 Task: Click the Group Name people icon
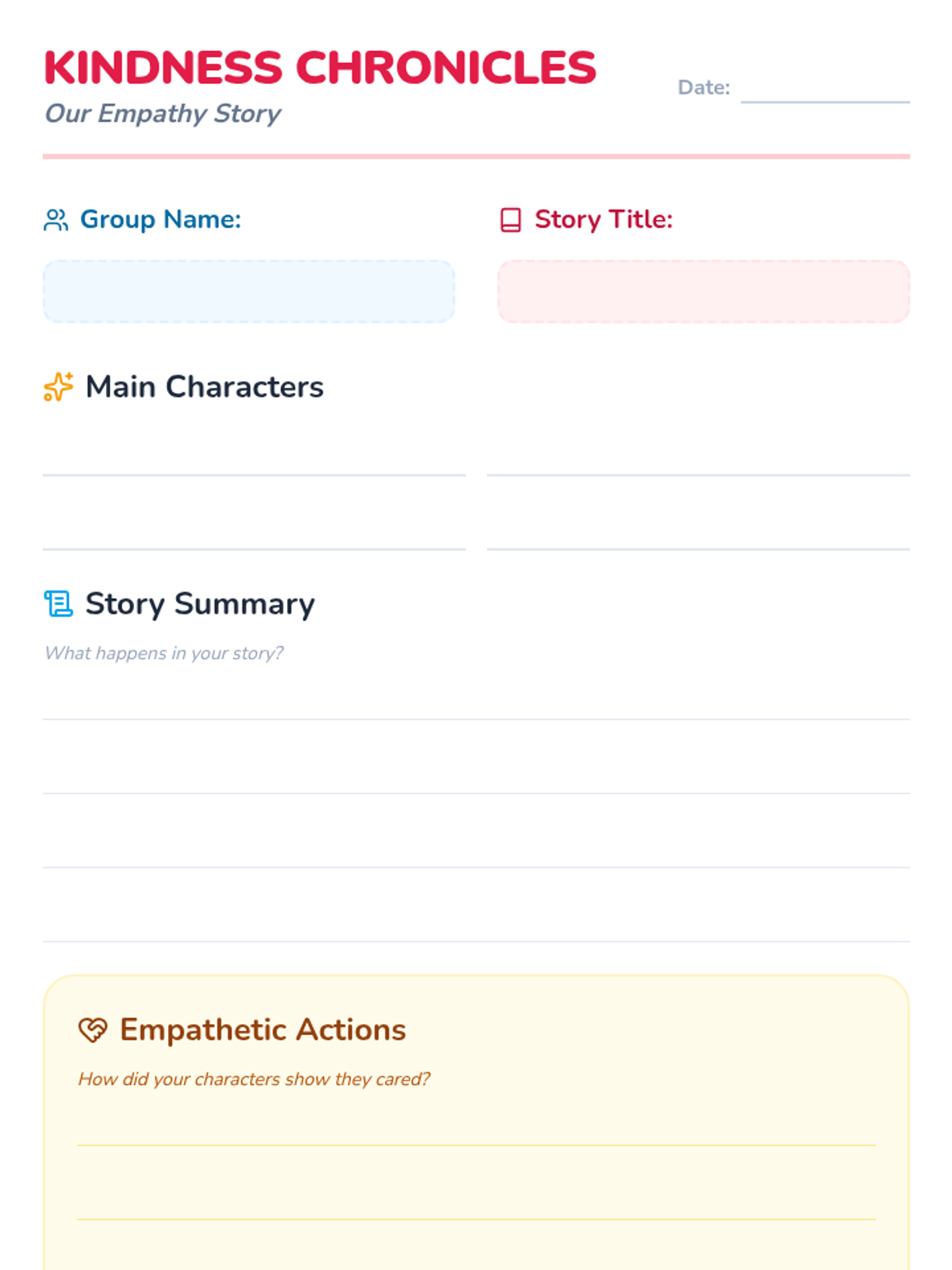tap(56, 220)
